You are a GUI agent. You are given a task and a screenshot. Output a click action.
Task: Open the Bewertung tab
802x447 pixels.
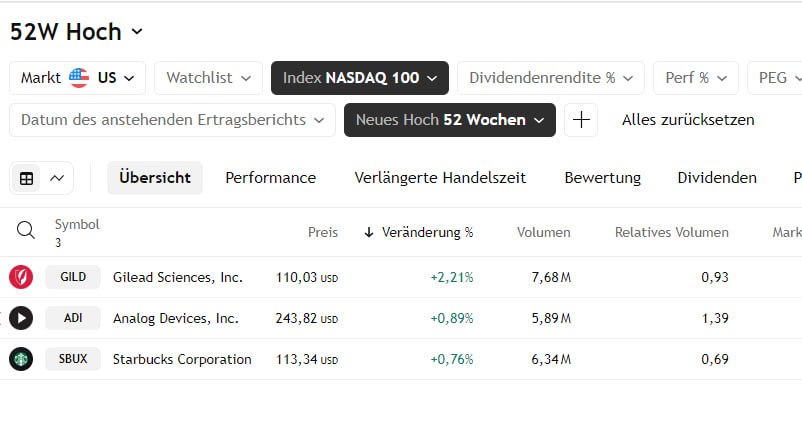(602, 178)
